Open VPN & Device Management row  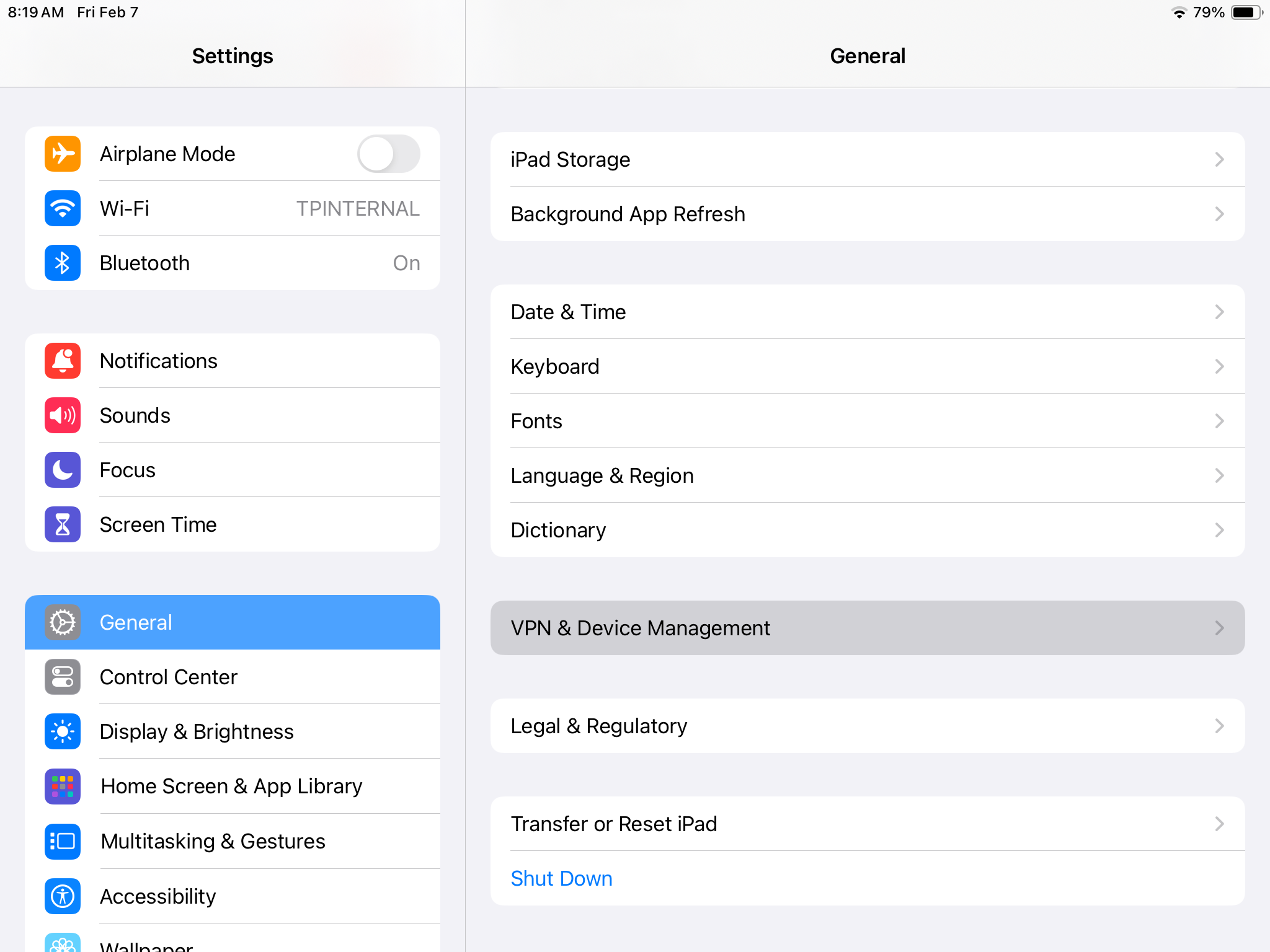tap(866, 628)
